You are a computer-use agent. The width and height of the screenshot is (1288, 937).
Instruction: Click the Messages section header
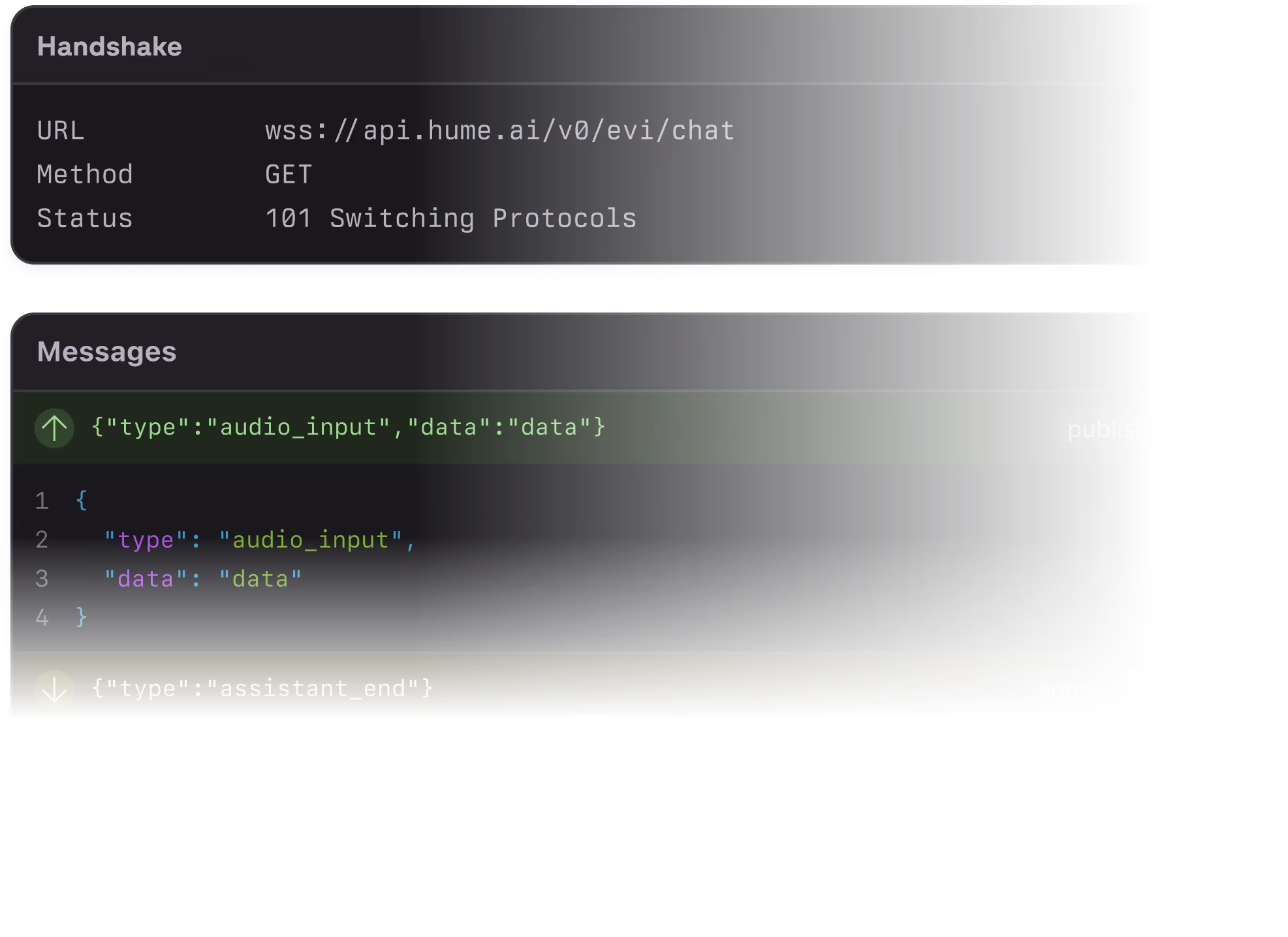point(107,352)
